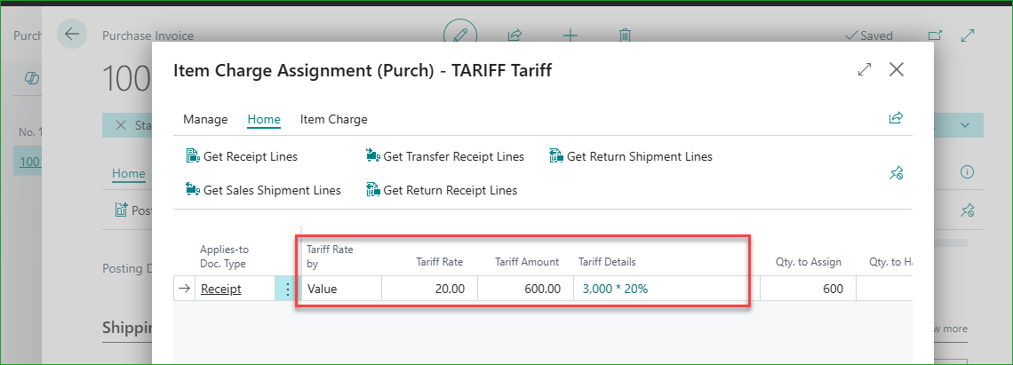Click the Get Receipt Lines icon

193,156
